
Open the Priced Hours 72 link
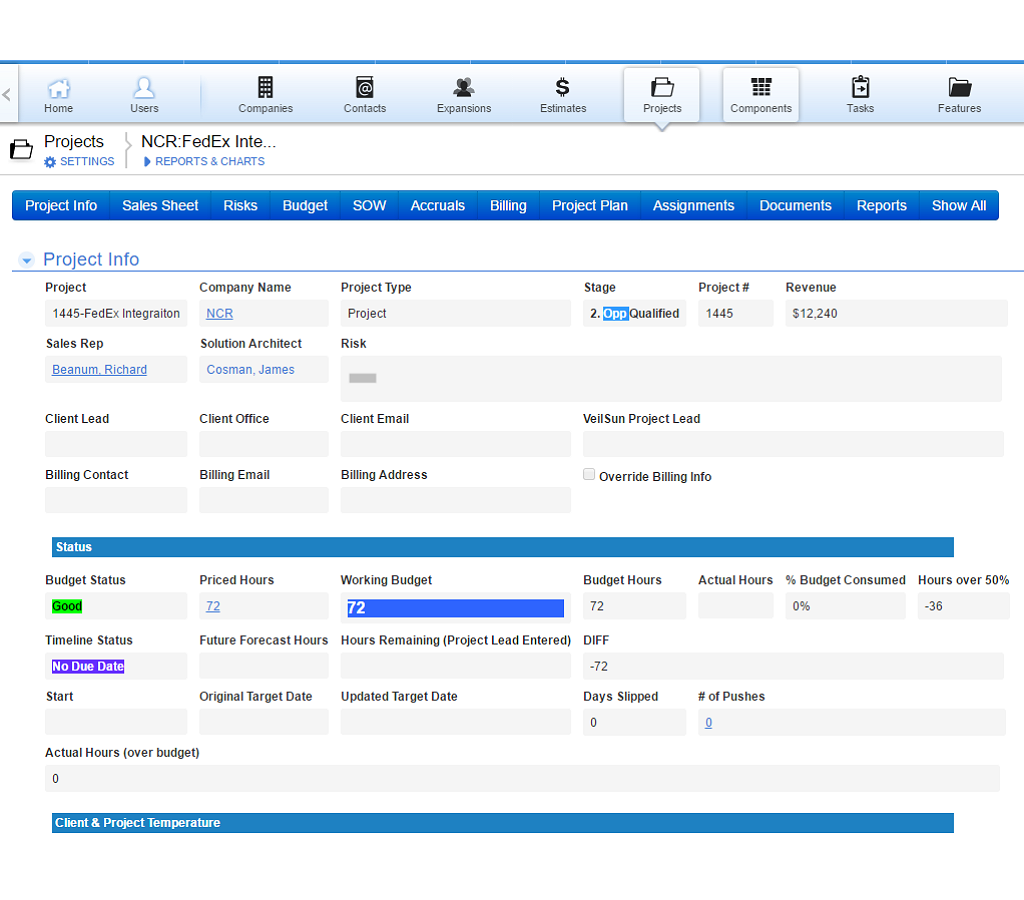click(213, 606)
